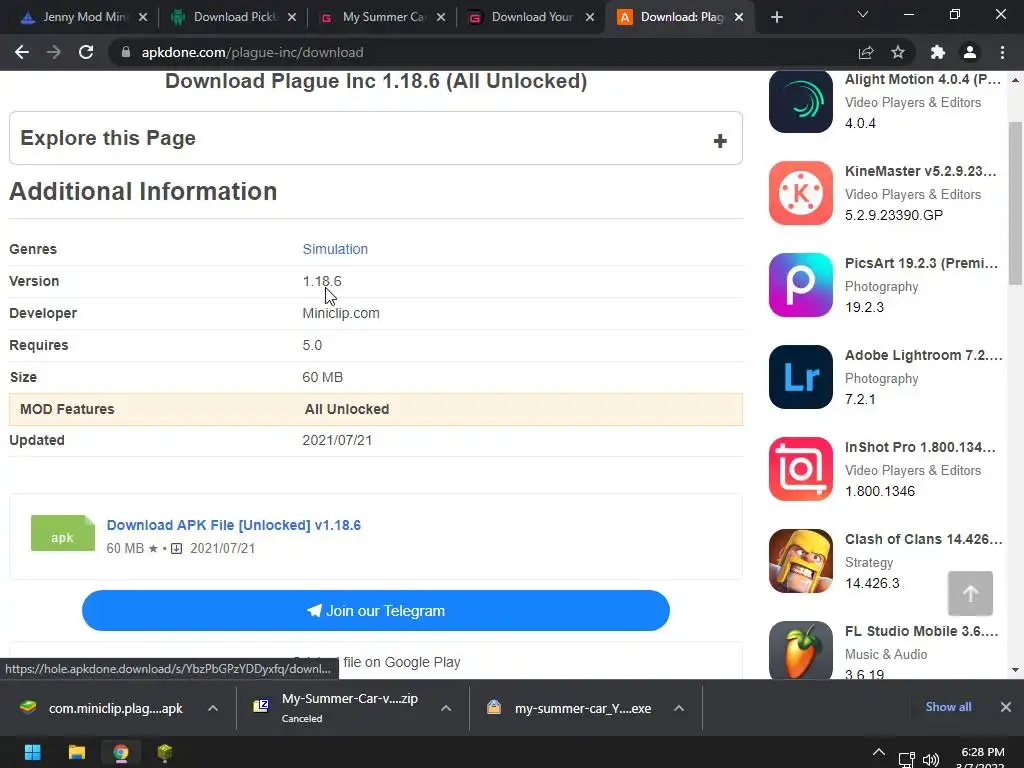This screenshot has width=1024, height=768.
Task: Open options for com.miniclip.plag apk download
Action: [213, 708]
